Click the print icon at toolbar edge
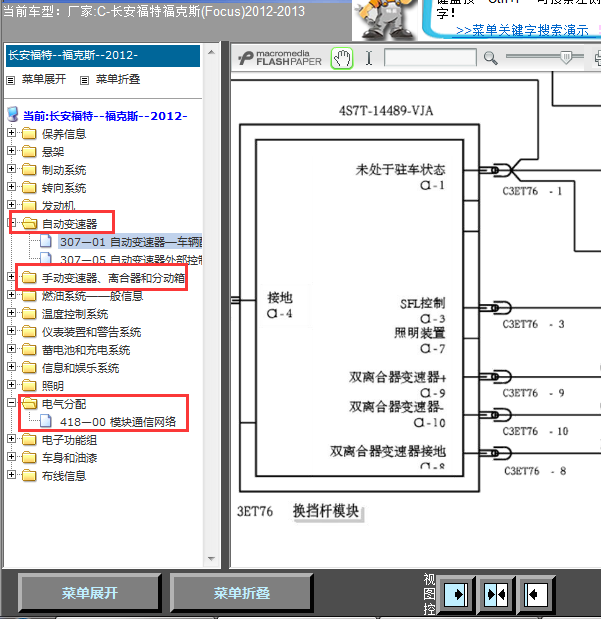This screenshot has height=619, width=601. [597, 58]
